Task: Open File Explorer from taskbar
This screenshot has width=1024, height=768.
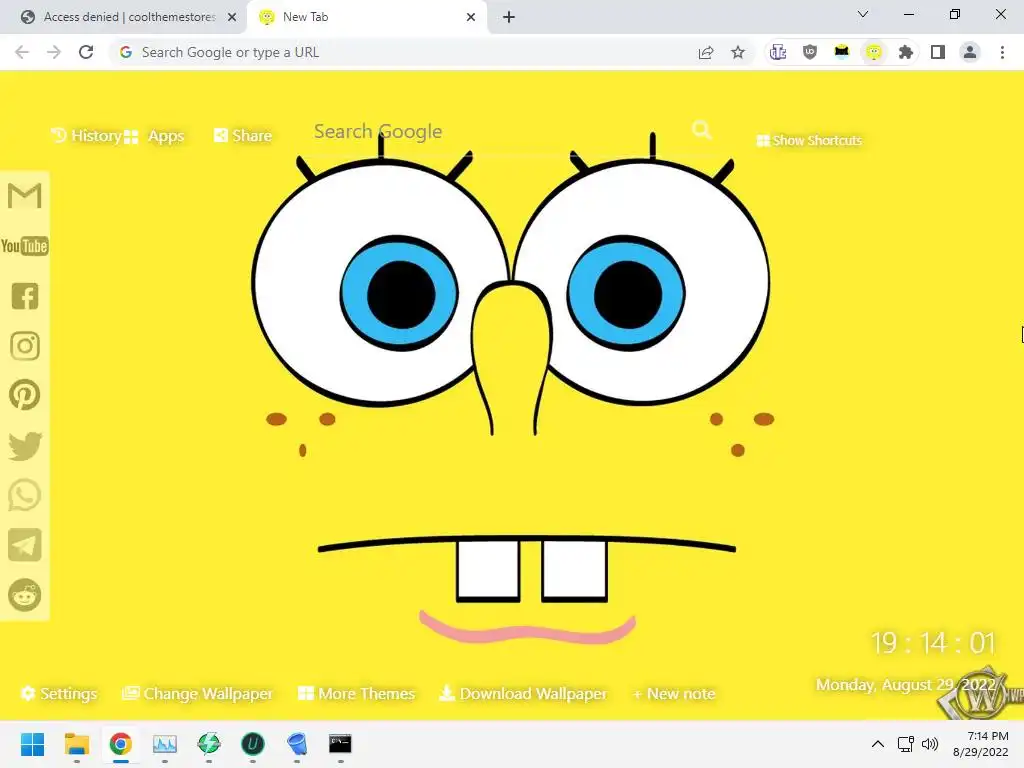Action: click(x=77, y=744)
